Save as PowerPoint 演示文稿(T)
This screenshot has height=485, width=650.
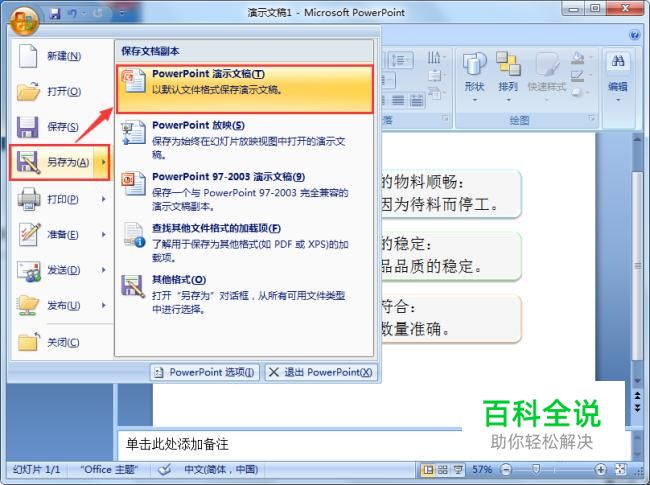245,89
